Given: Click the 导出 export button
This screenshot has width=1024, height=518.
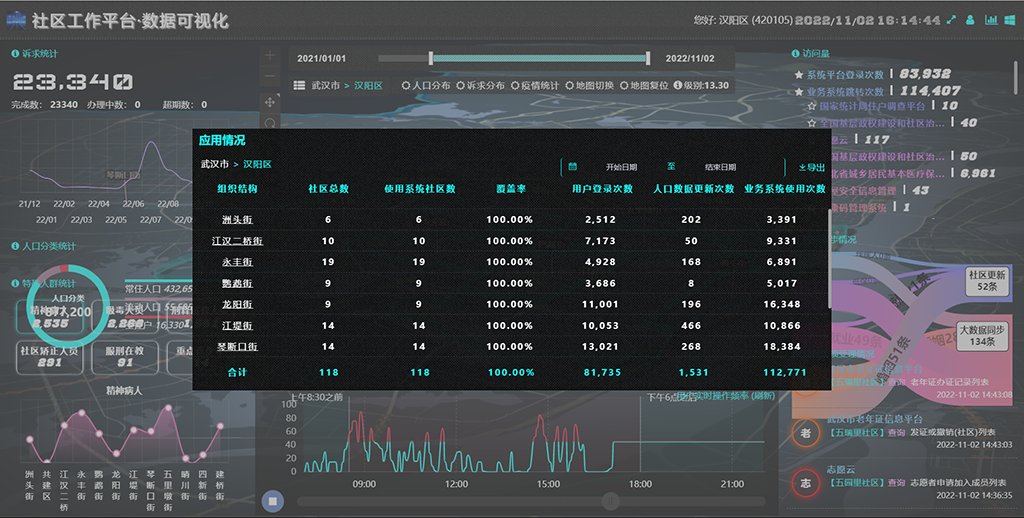Looking at the screenshot, I should pos(812,167).
